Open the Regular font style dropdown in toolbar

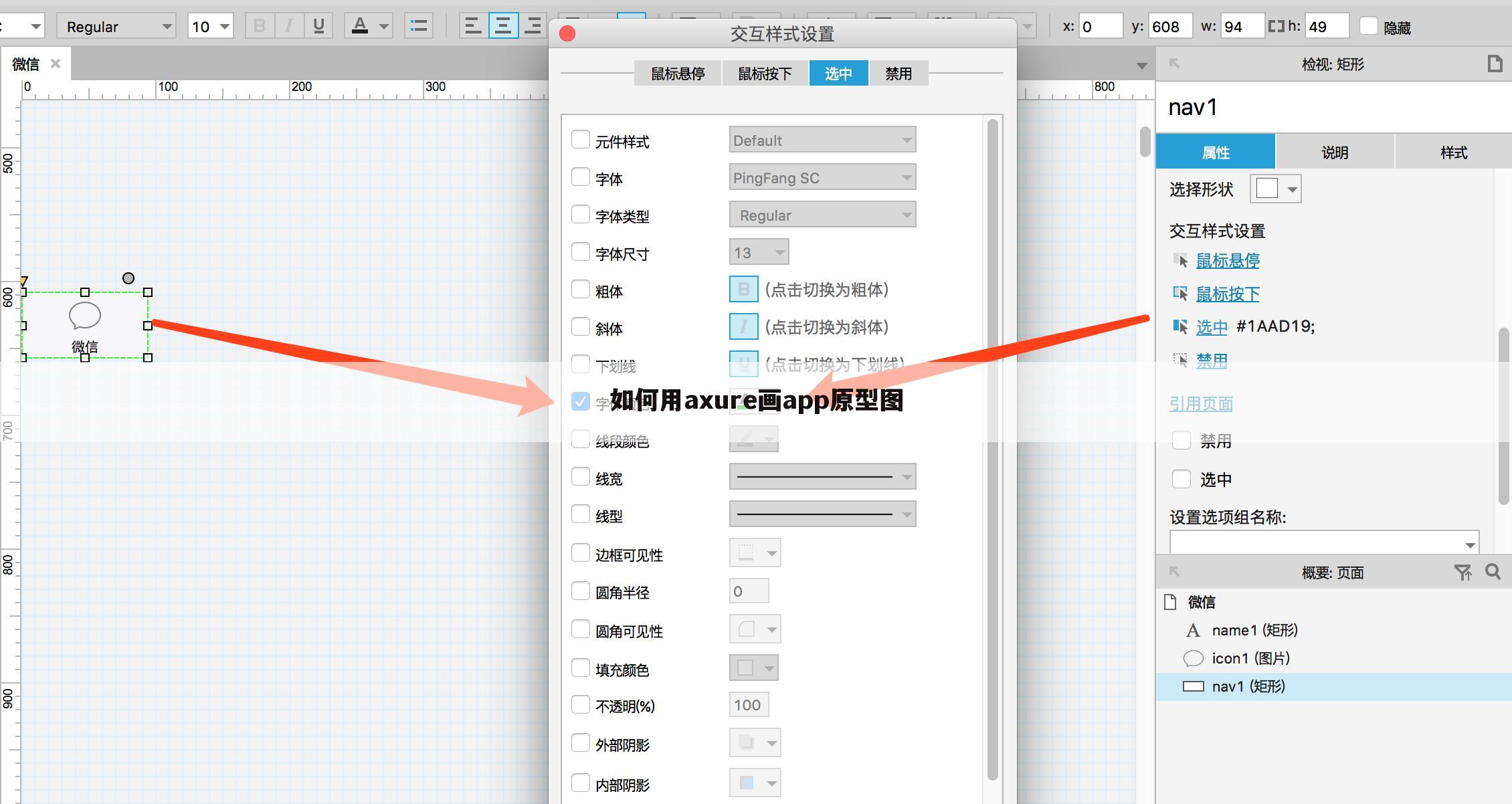(x=116, y=26)
